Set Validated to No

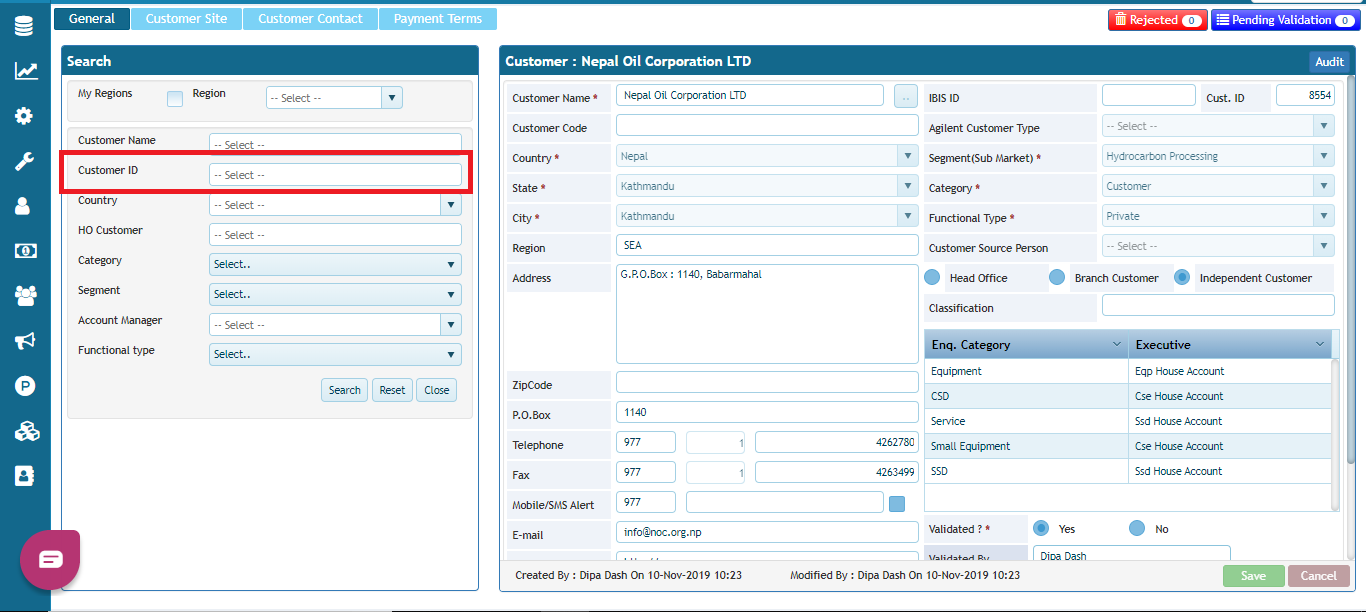click(1137, 528)
